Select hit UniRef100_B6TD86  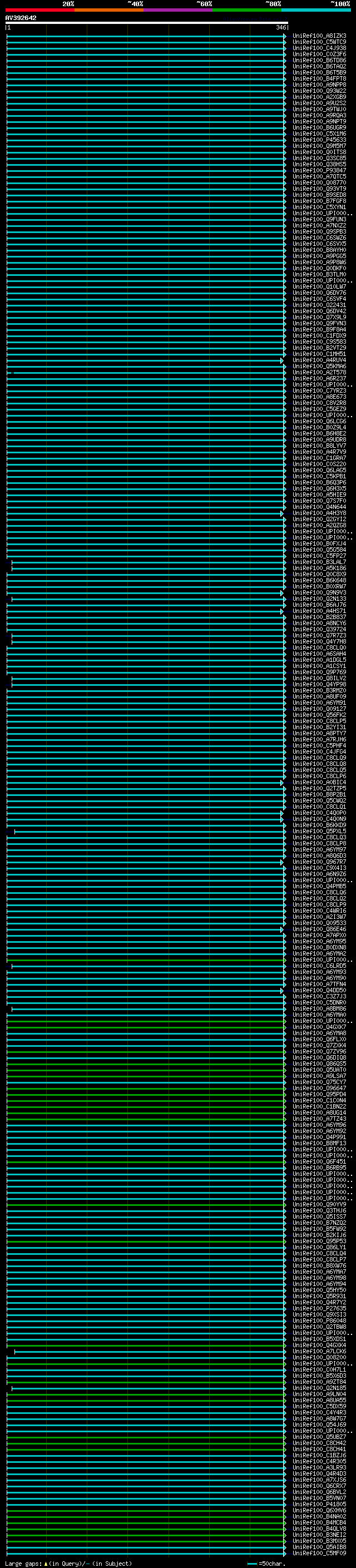point(319,60)
